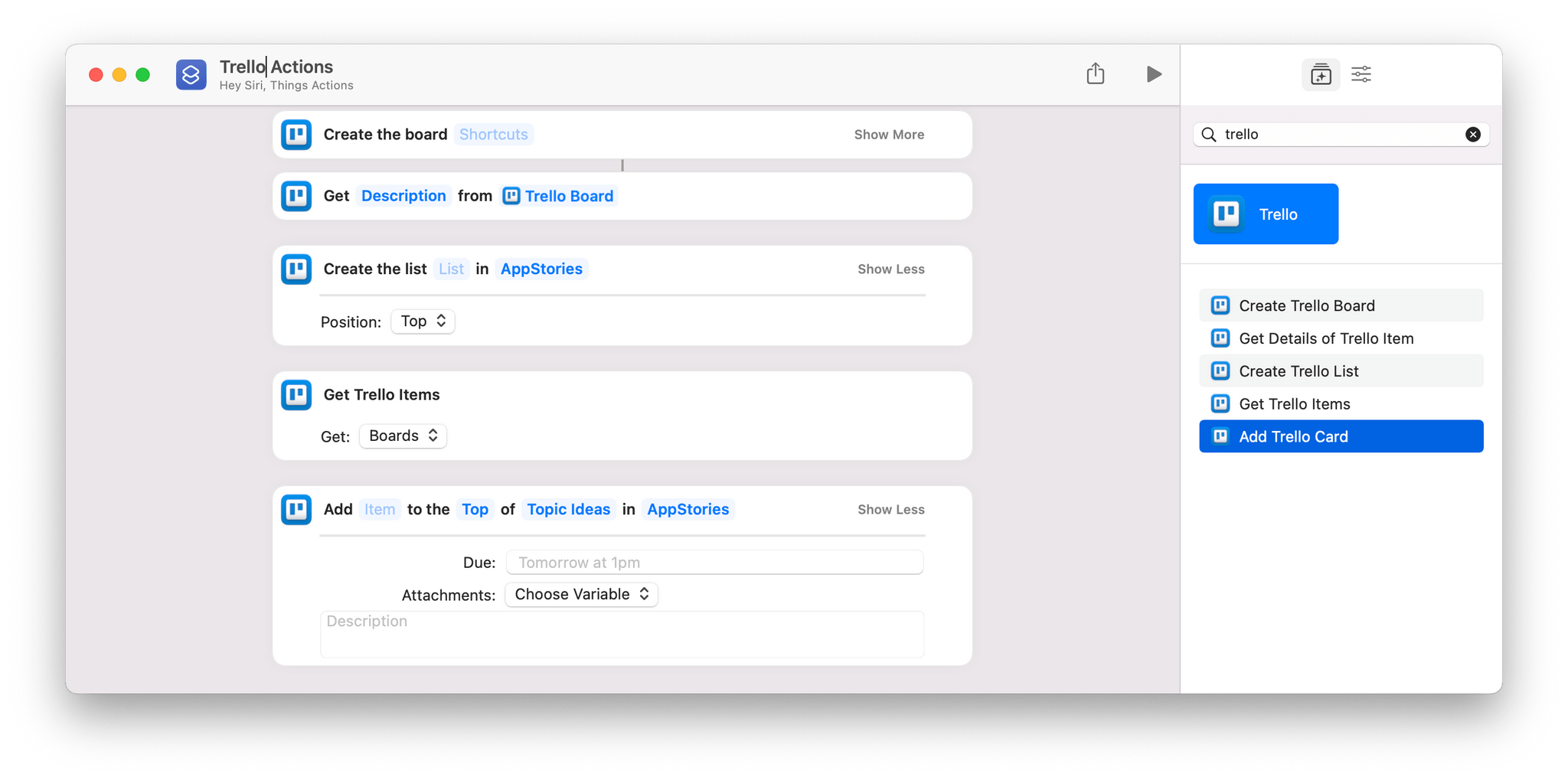
Task: Open the Position dropdown set to Top
Action: pos(423,321)
